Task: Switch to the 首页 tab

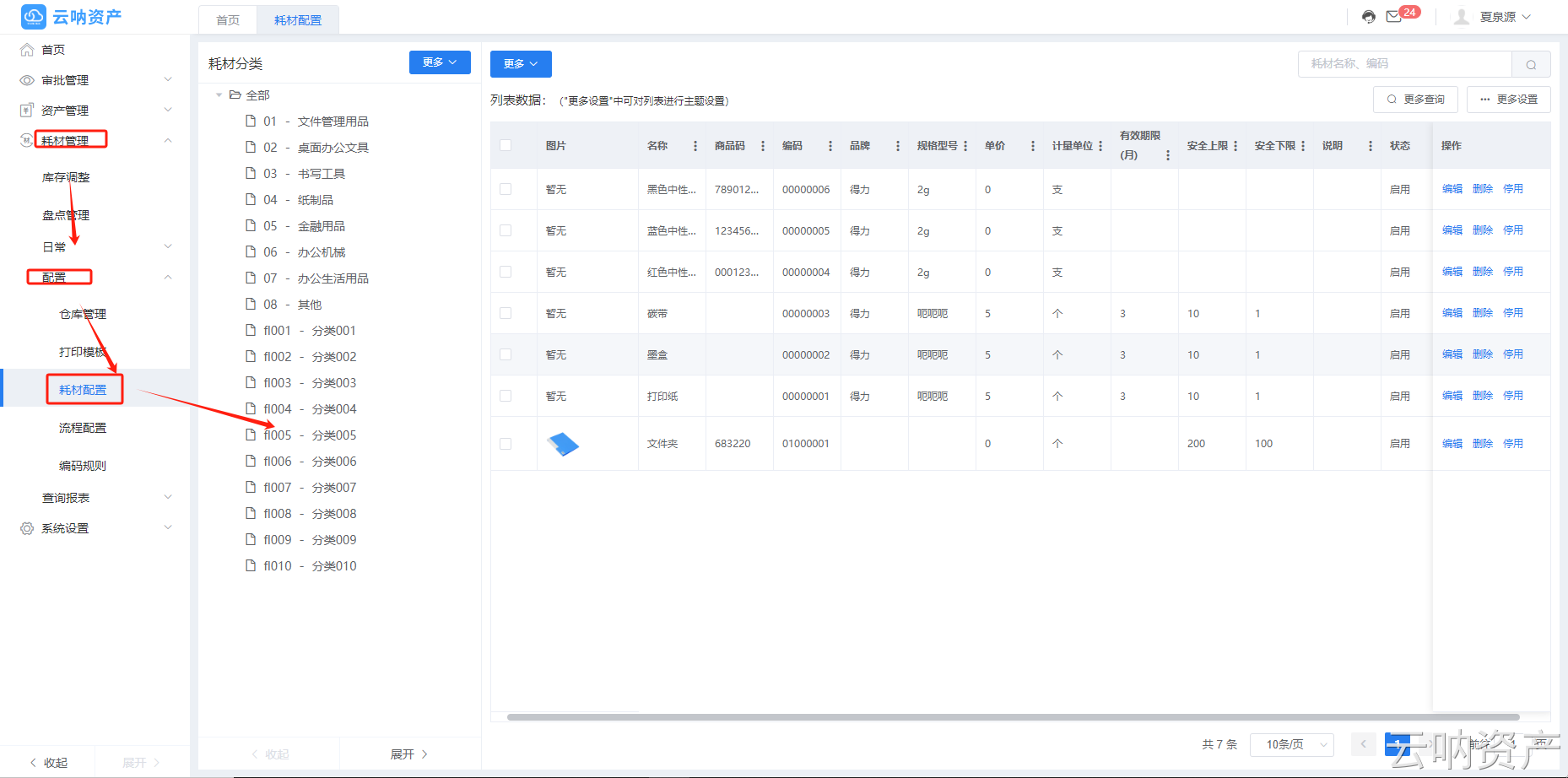Action: click(228, 20)
